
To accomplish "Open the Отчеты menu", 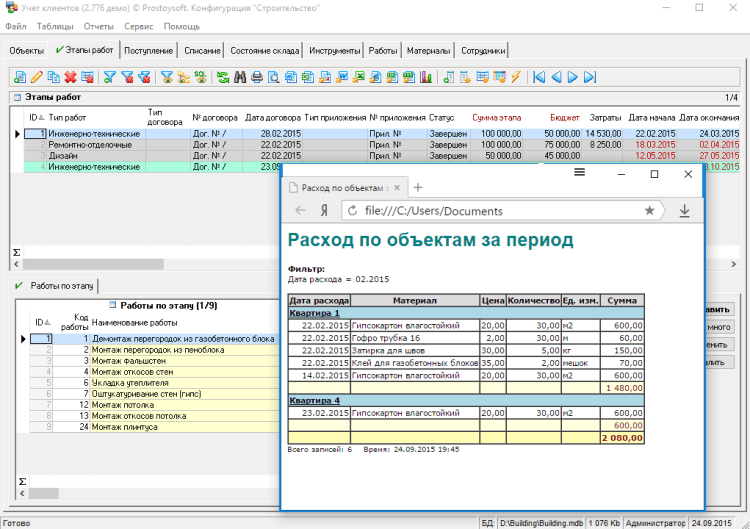I will coord(99,26).
